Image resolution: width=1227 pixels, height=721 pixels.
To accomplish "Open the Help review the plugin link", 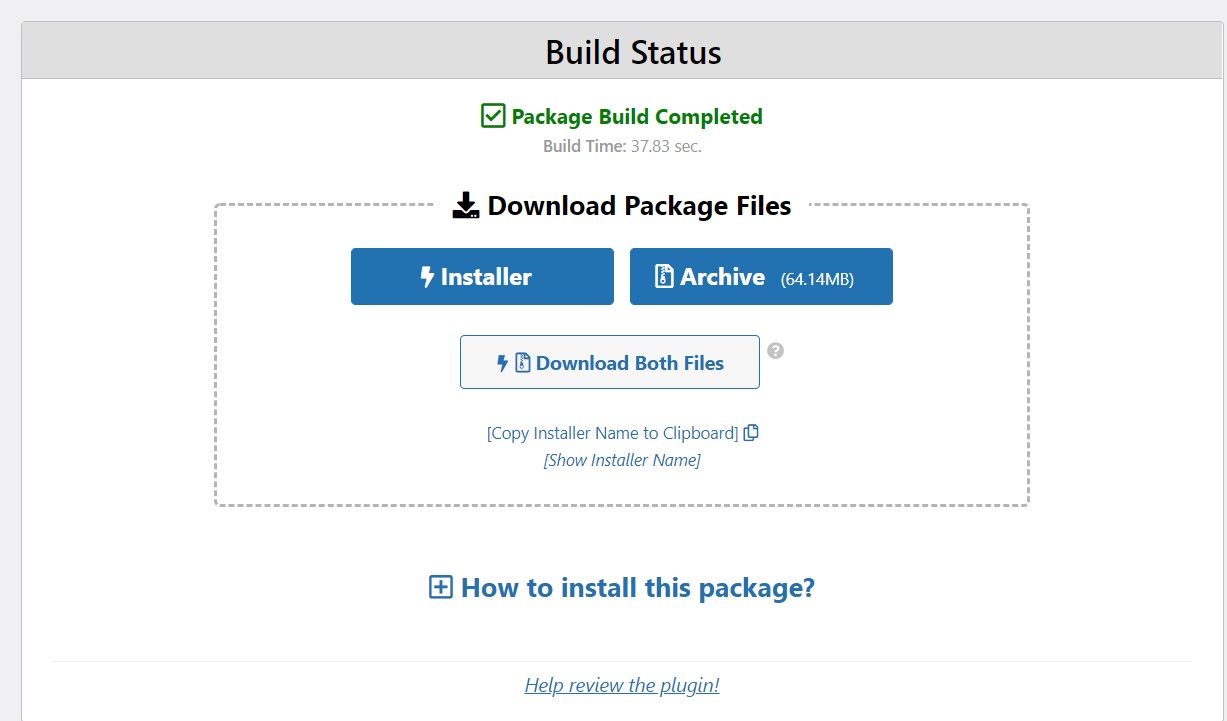I will point(621,685).
